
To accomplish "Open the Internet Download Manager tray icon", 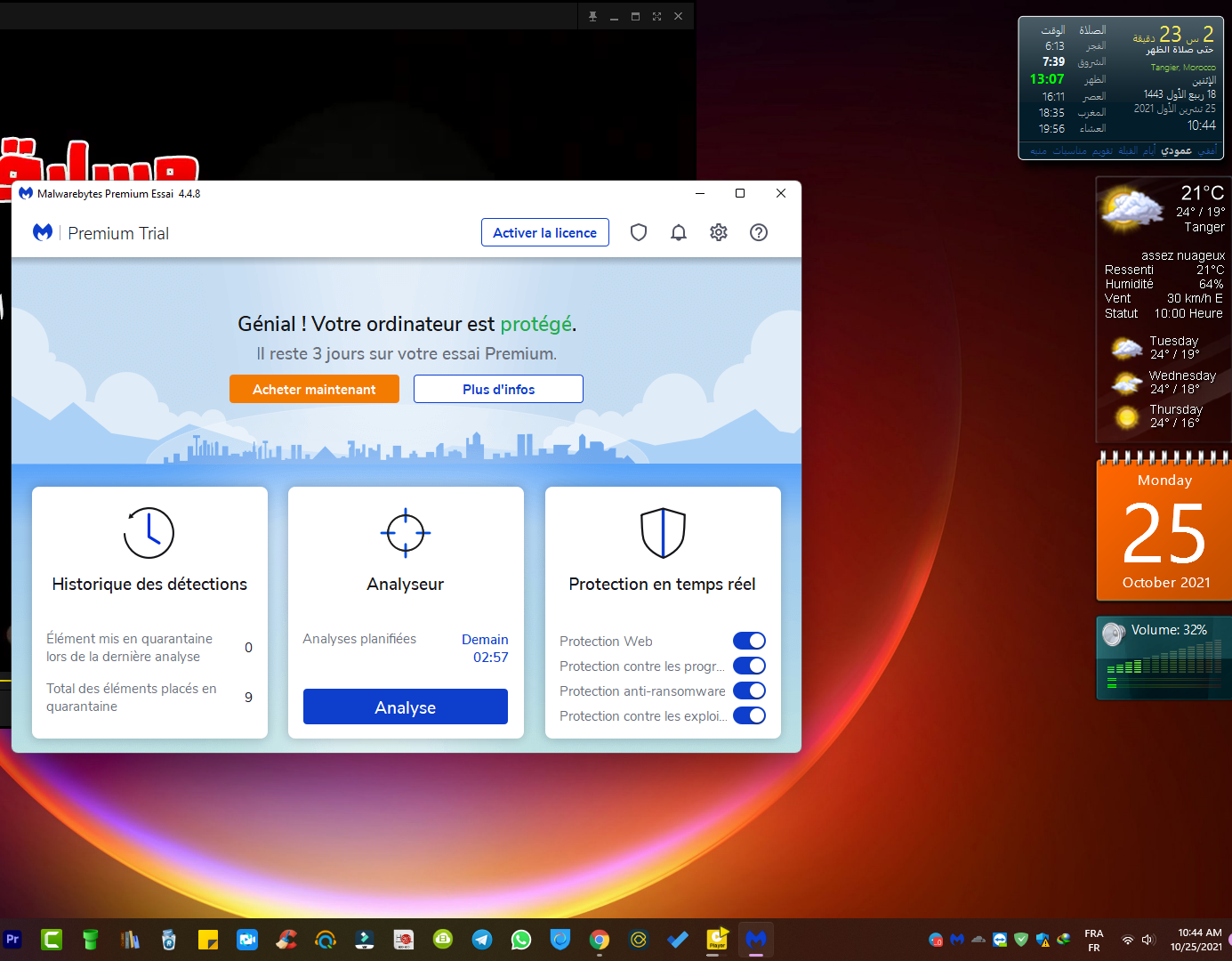I will [1064, 940].
